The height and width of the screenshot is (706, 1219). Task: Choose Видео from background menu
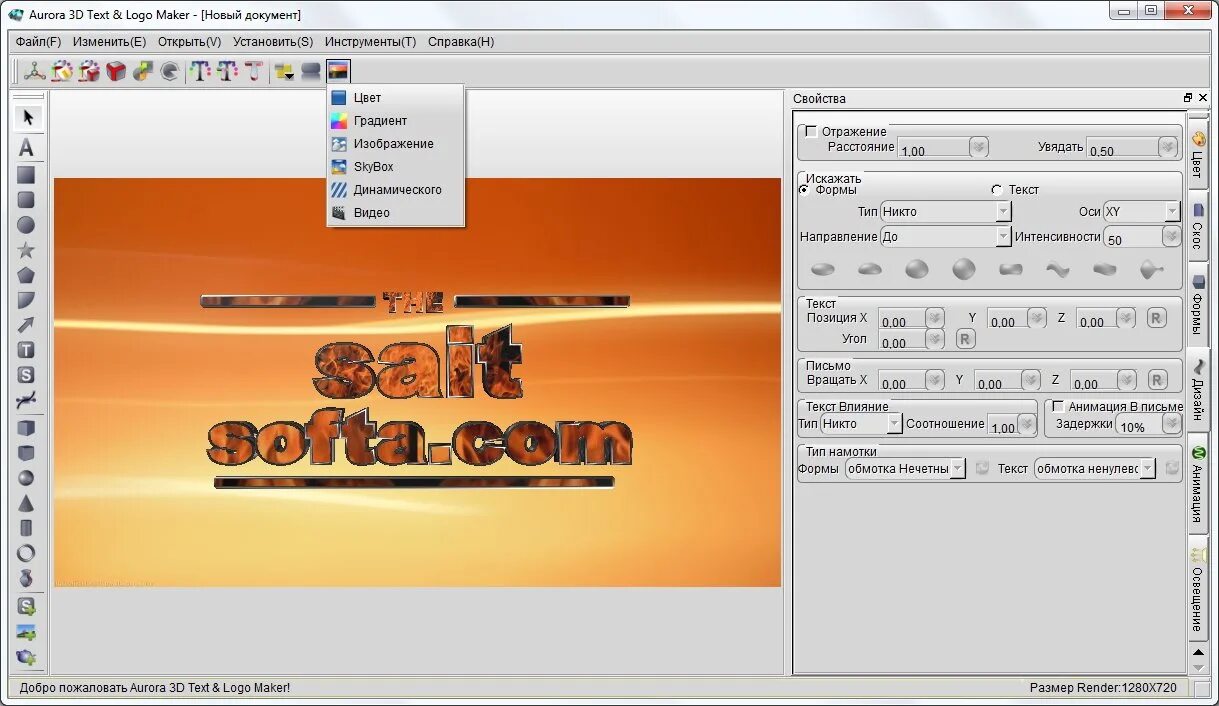396,213
